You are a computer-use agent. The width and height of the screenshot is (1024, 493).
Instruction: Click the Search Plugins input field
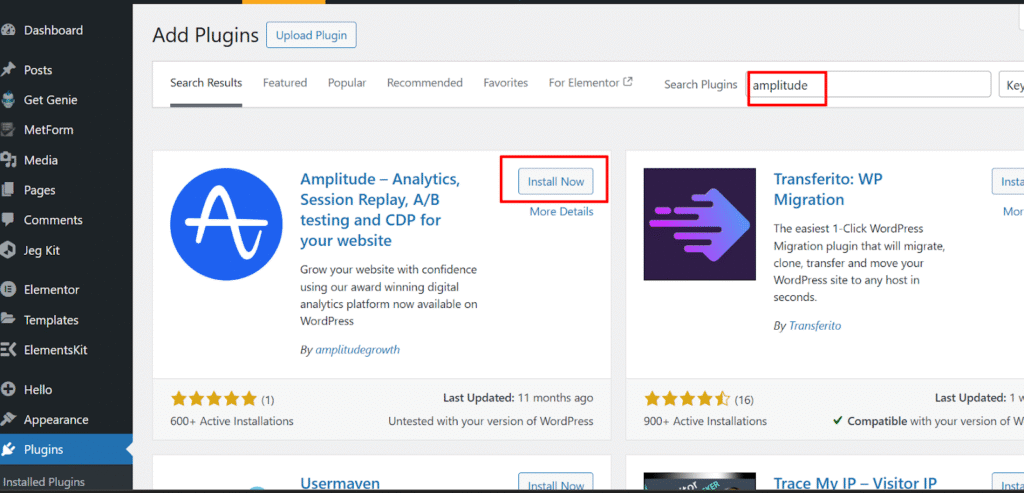click(x=870, y=85)
